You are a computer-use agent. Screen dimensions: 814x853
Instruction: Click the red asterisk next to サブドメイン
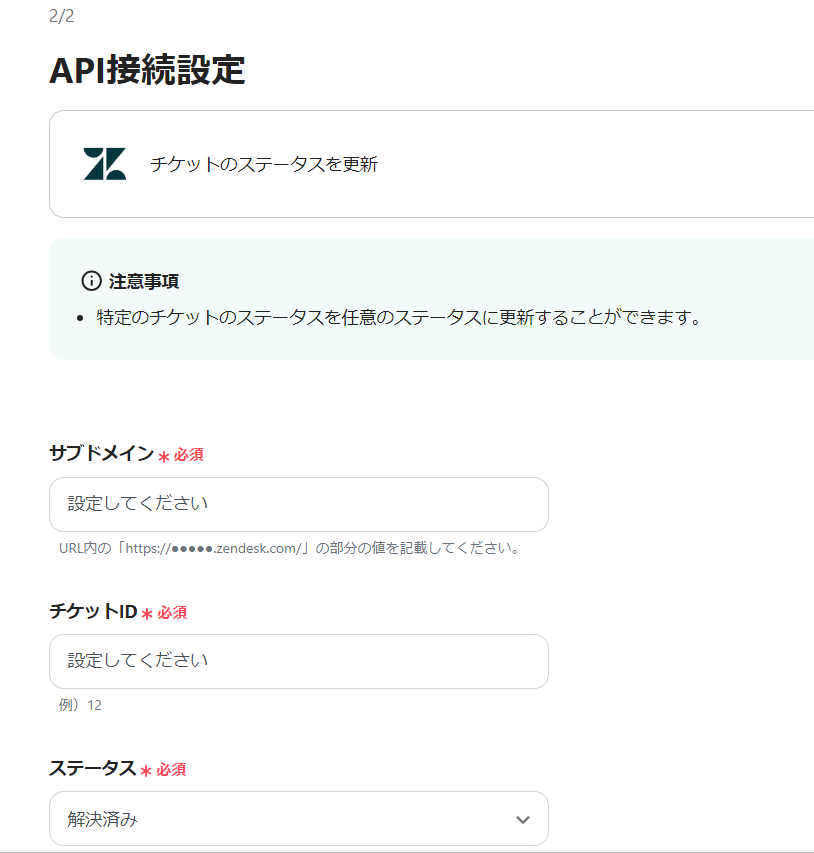pyautogui.click(x=164, y=456)
